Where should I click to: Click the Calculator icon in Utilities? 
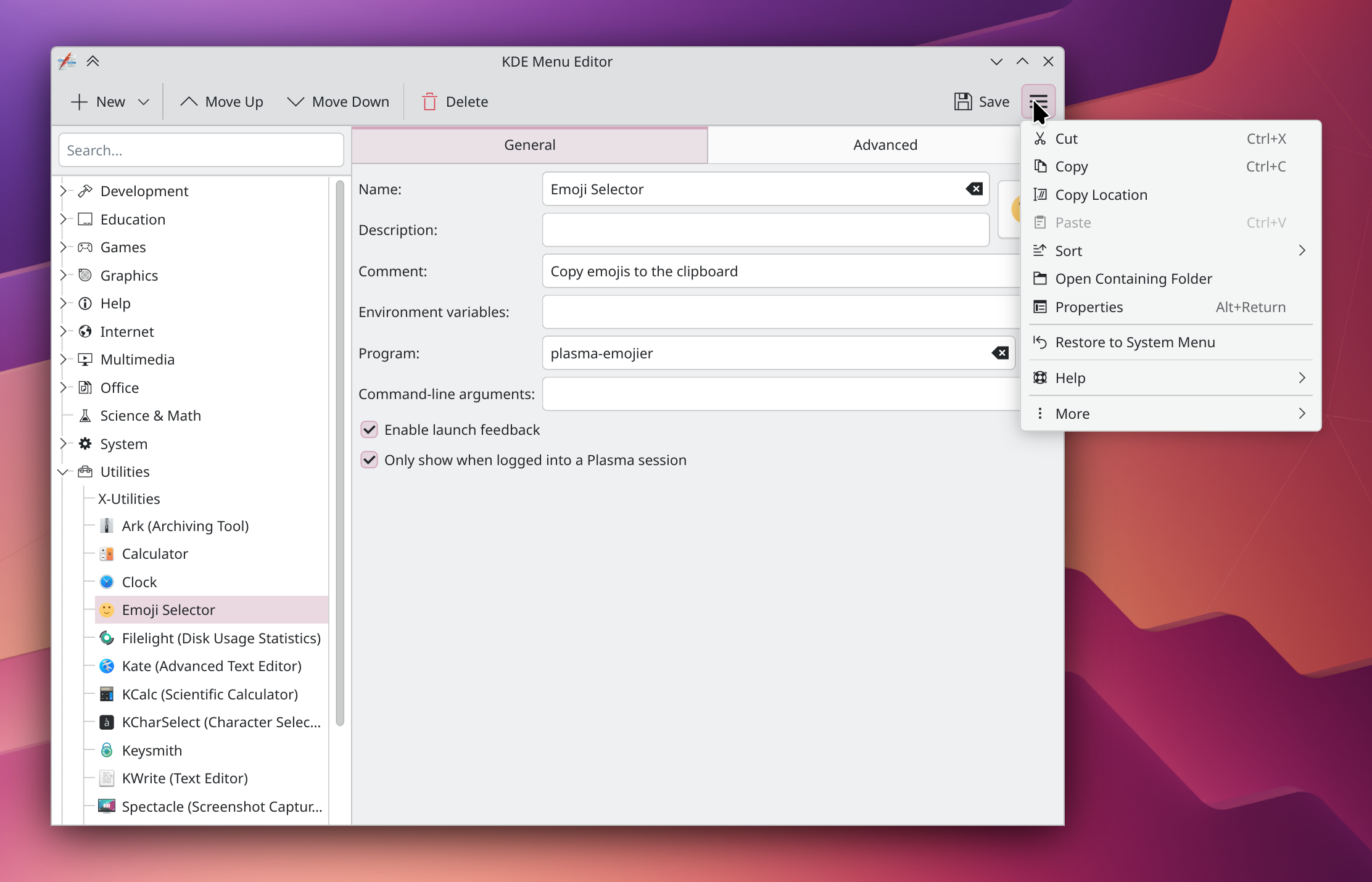tap(107, 554)
